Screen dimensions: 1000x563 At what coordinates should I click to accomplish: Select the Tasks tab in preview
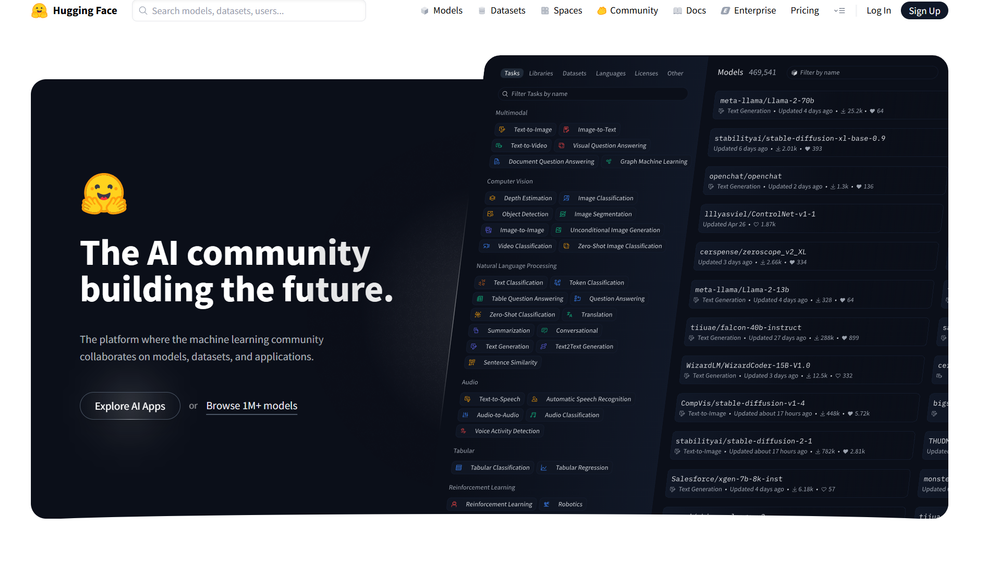[511, 73]
